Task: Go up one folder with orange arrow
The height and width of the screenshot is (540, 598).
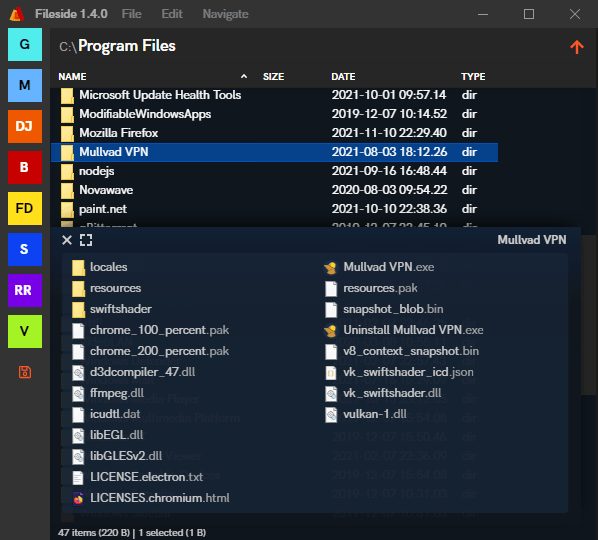Action: click(577, 47)
